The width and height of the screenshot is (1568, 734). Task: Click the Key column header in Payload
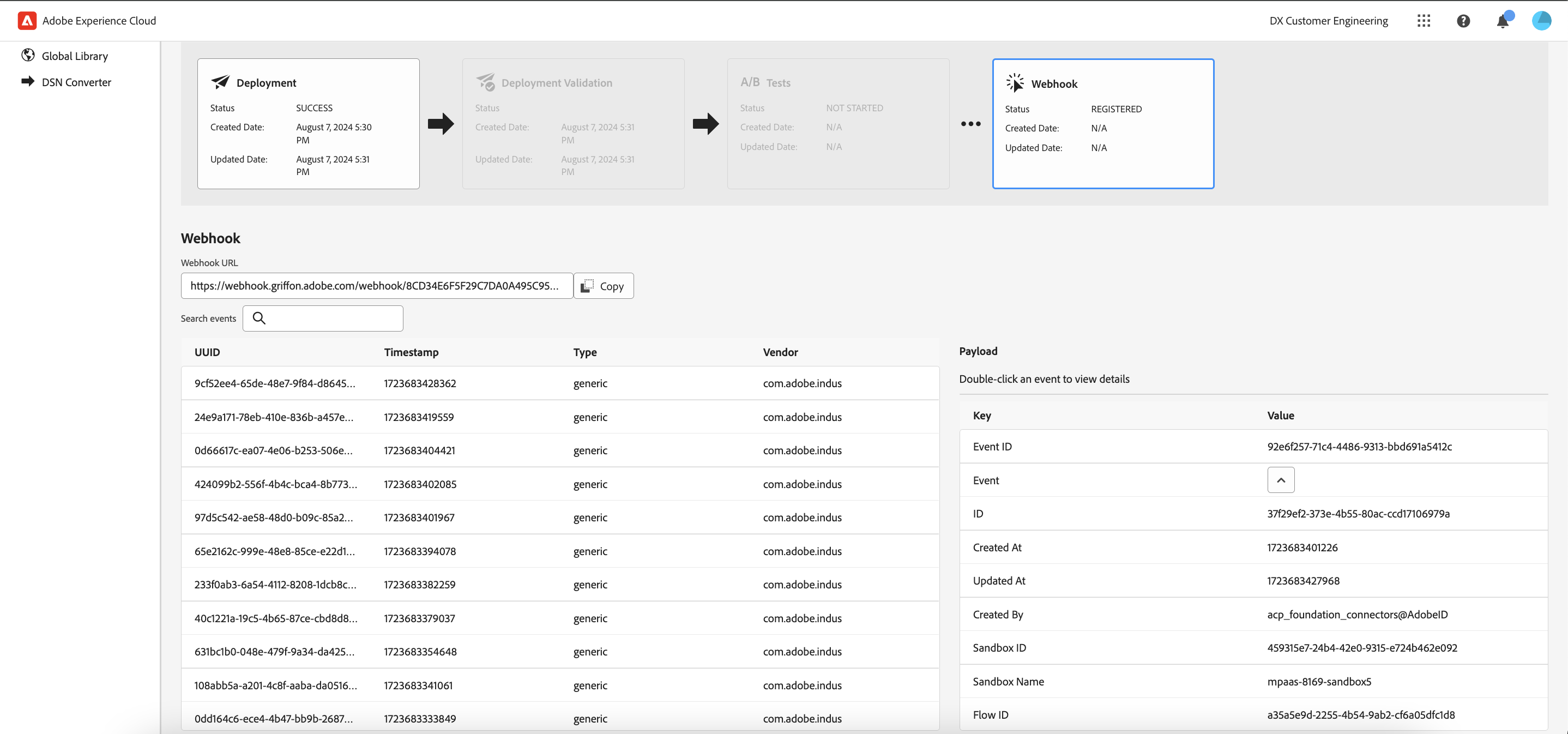(981, 415)
